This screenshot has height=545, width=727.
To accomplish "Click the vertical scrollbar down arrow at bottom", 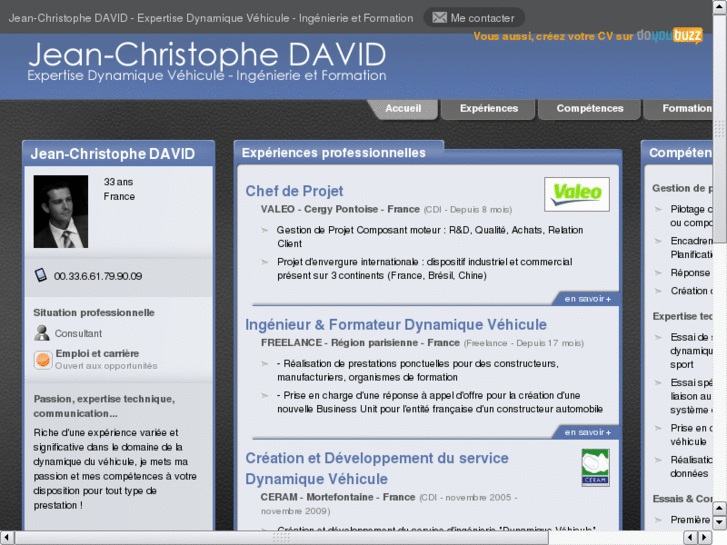I will coord(720,523).
